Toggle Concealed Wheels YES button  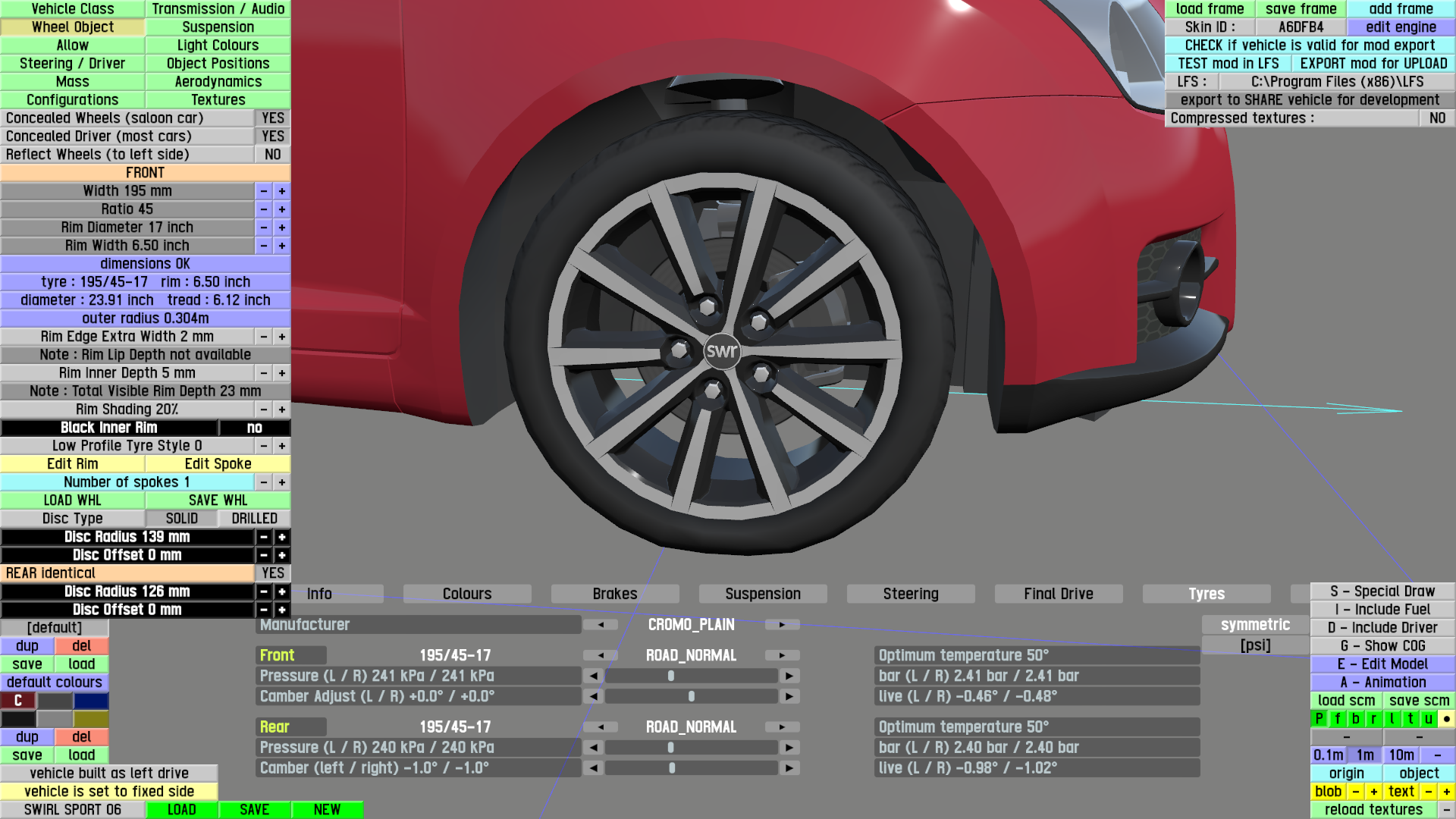(272, 118)
